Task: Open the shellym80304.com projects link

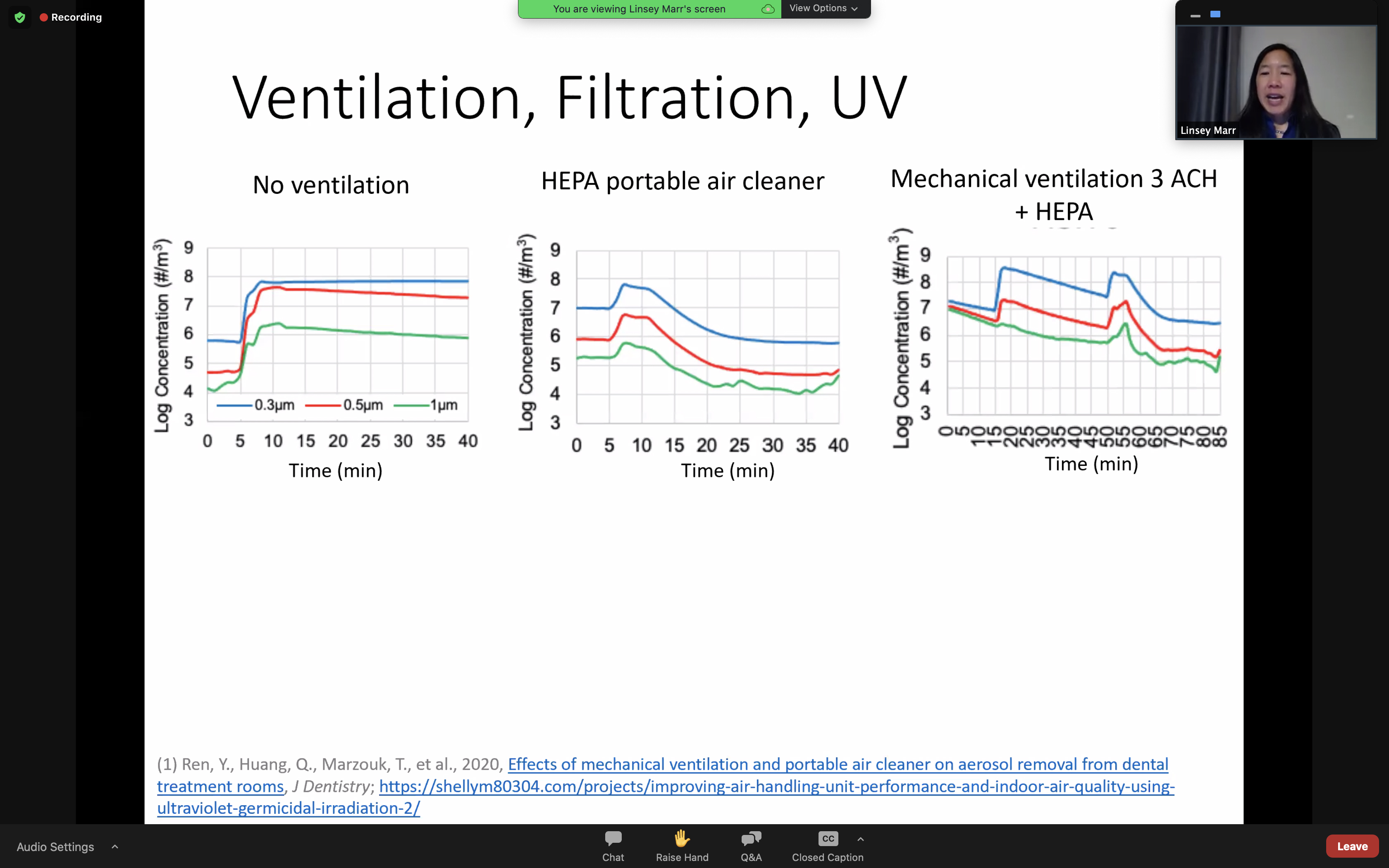Action: tap(777, 786)
